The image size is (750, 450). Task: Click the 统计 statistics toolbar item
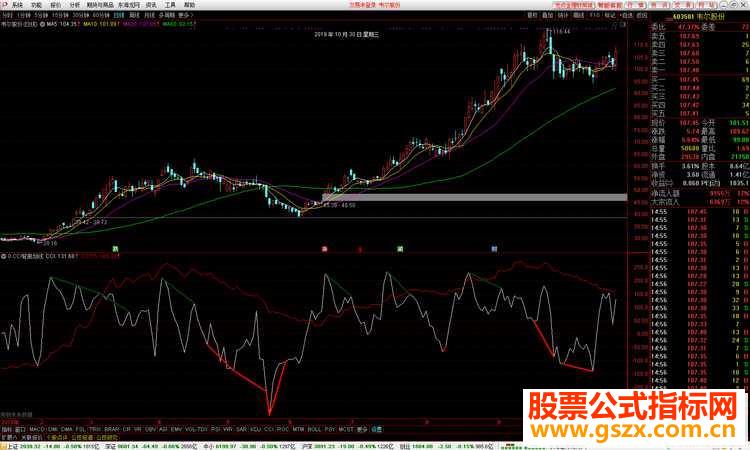tap(563, 15)
